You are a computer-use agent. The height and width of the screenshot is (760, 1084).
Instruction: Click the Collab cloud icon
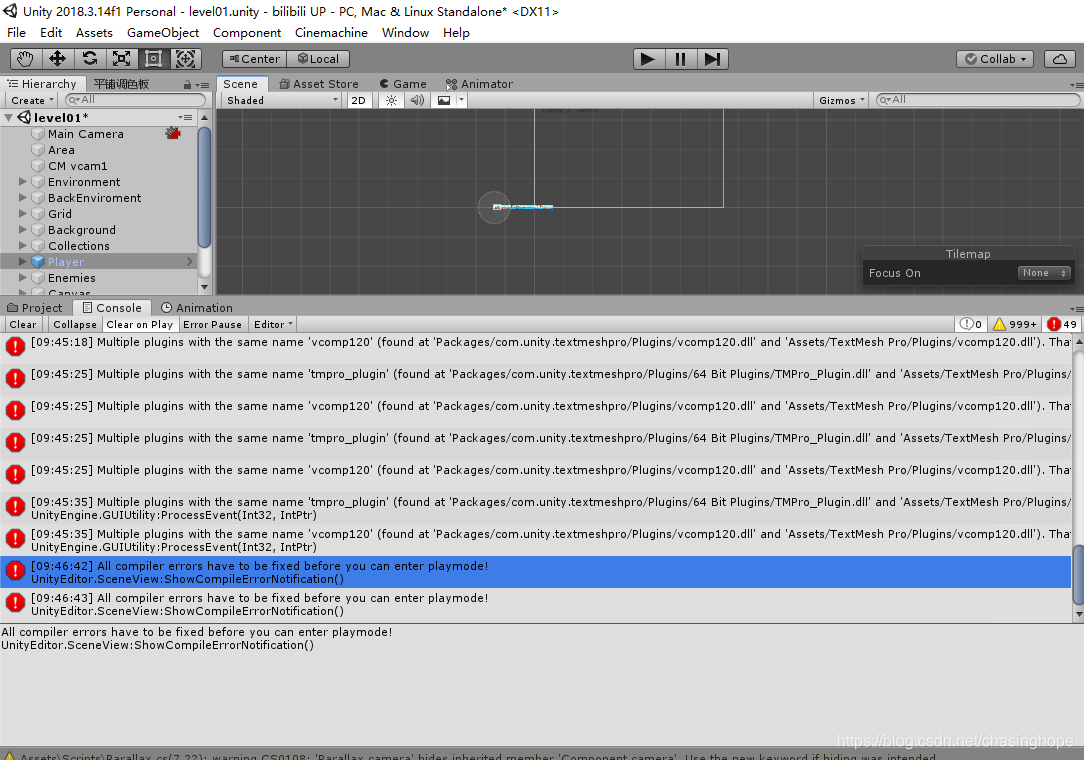(1059, 58)
